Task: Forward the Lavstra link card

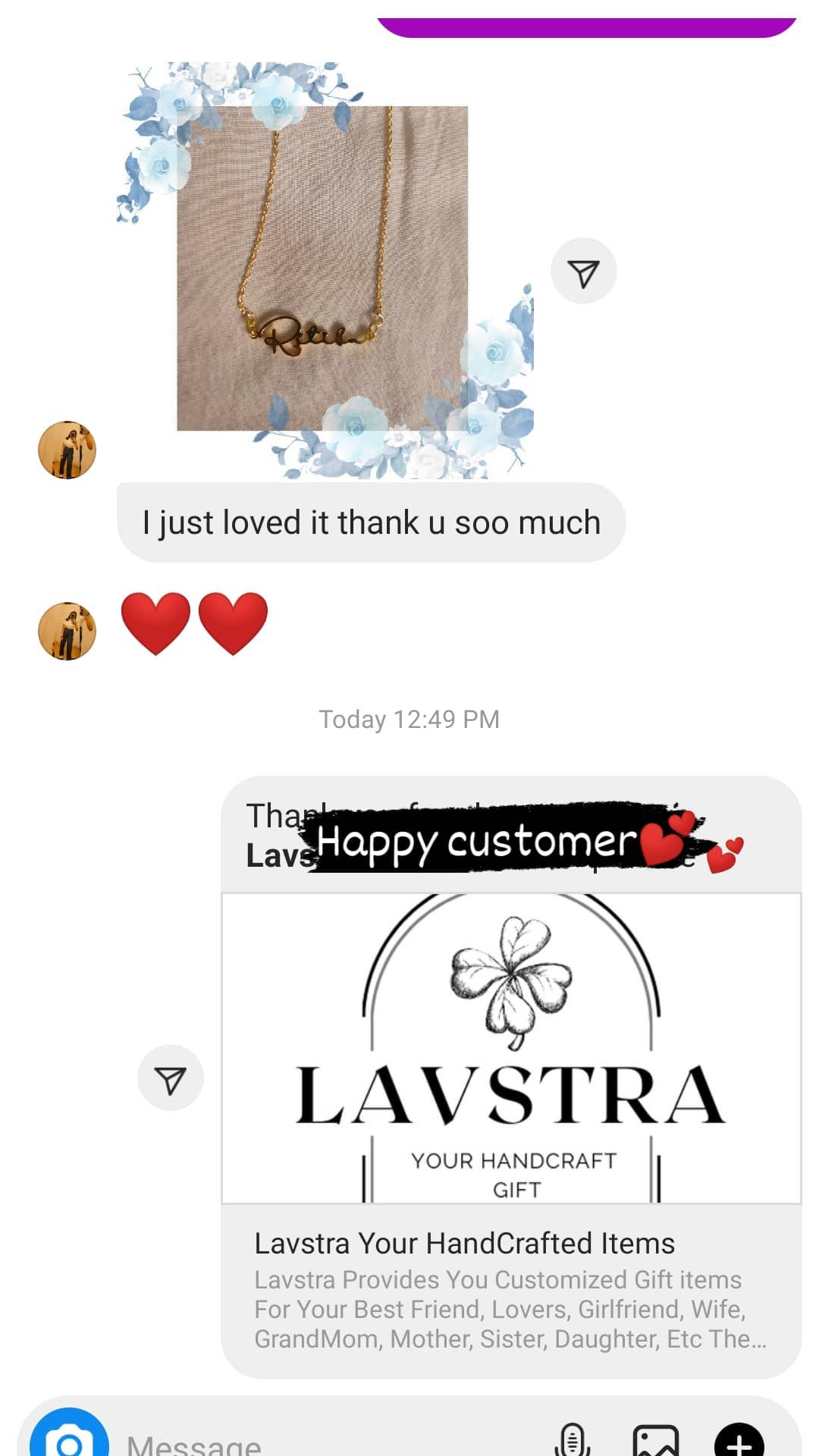Action: 170,1078
